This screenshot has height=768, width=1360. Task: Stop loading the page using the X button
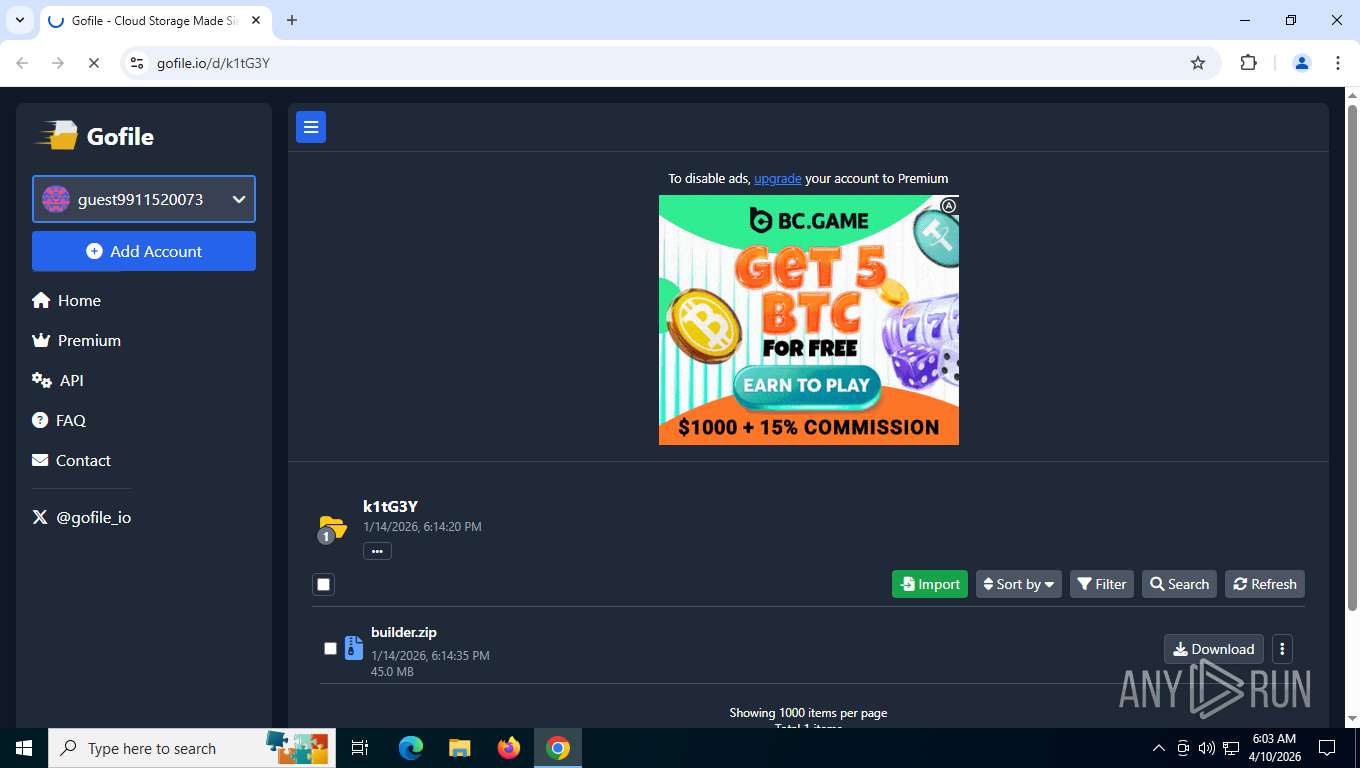tap(93, 63)
